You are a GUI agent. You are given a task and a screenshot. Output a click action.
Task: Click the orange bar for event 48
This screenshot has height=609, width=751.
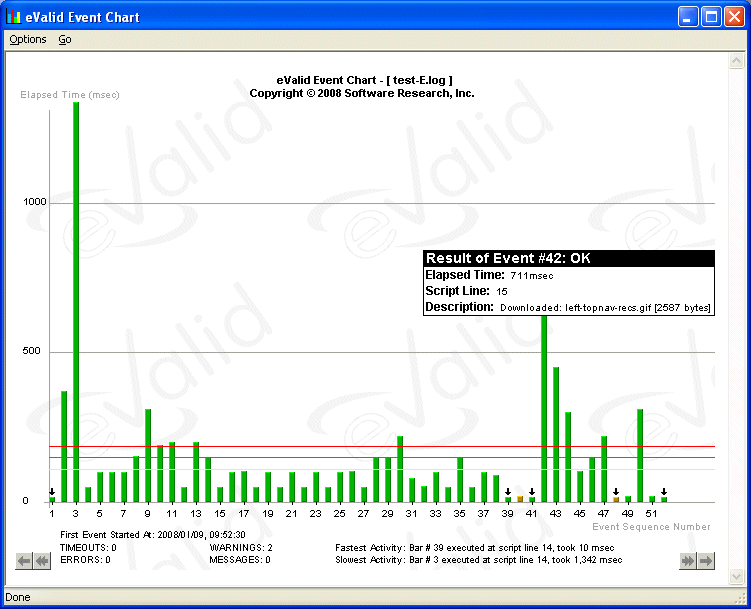click(x=616, y=499)
